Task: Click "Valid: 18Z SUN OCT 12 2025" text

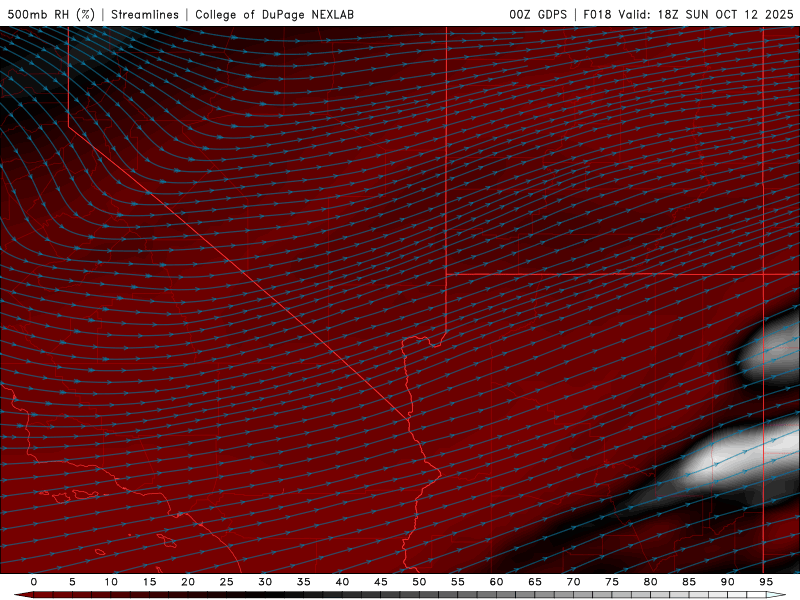Action: click(706, 14)
